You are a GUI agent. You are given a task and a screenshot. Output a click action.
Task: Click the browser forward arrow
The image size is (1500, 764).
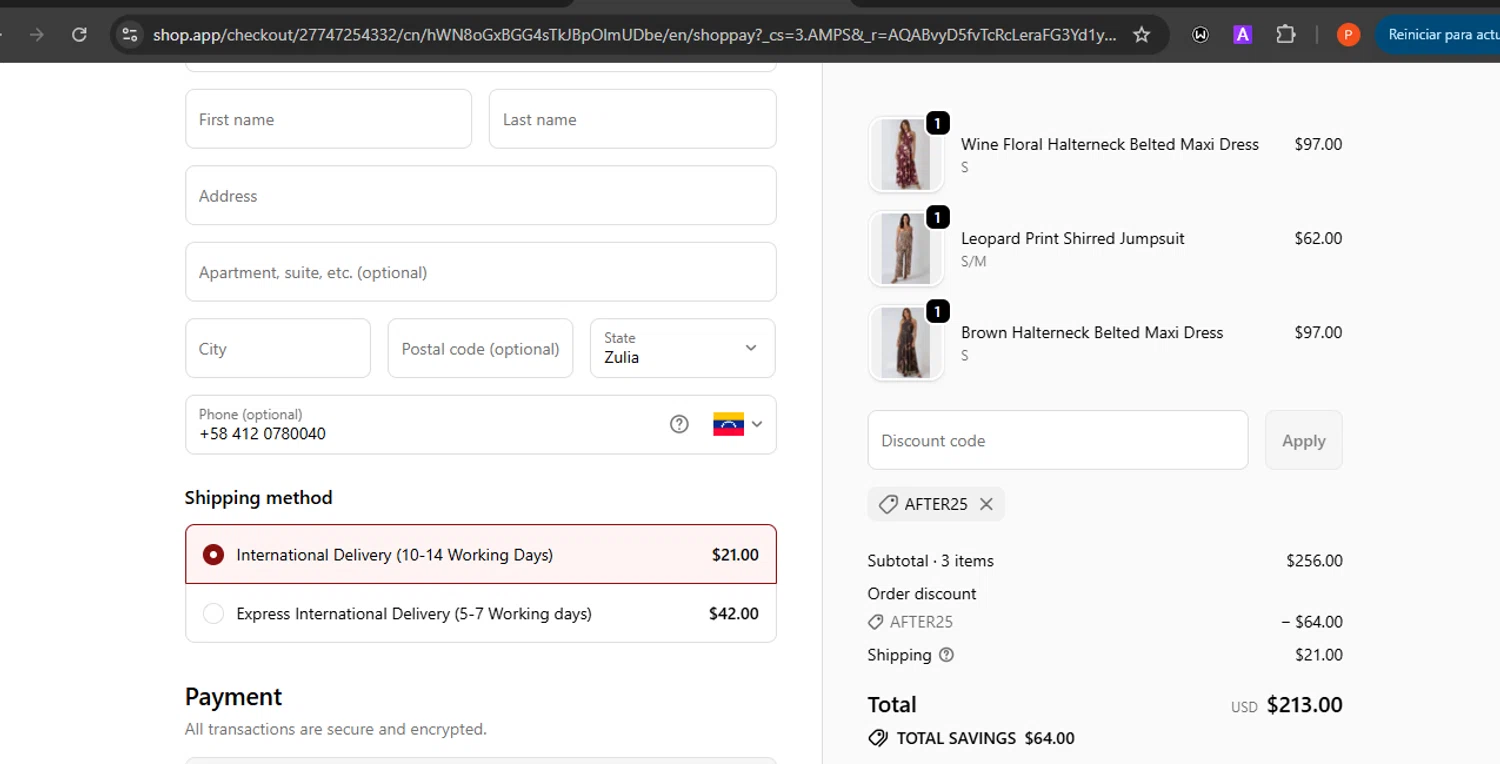[x=37, y=35]
